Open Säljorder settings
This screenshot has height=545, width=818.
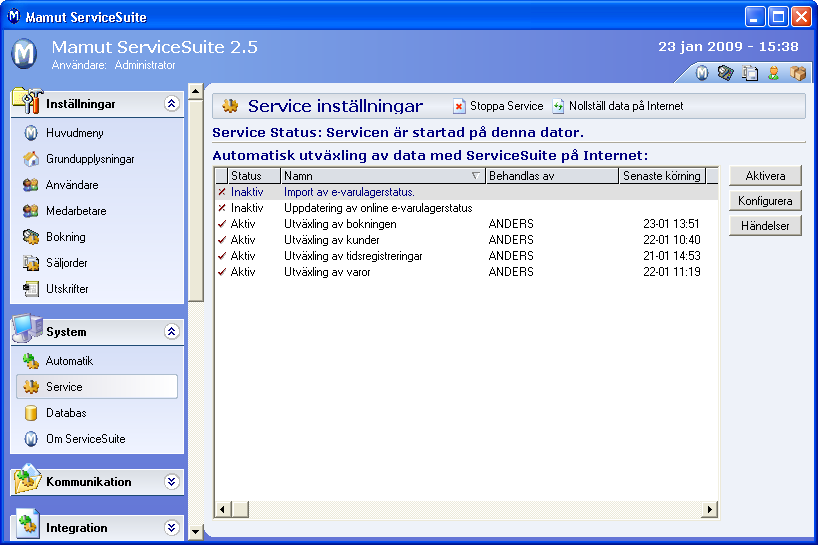(67, 262)
